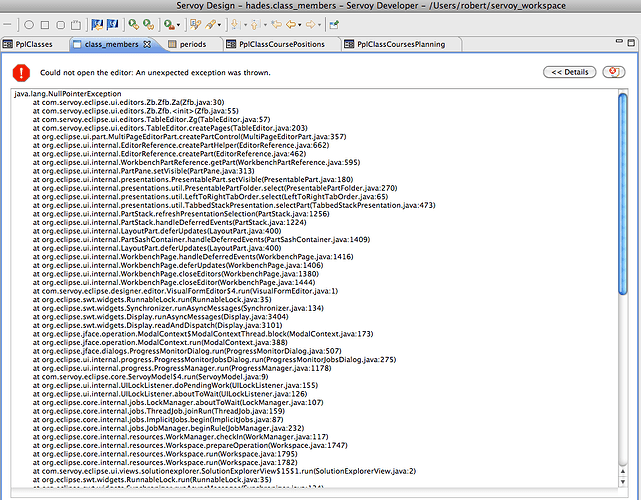Viewport: 641px width, 500px height.
Task: Minimize the editor area
Action: click(619, 41)
